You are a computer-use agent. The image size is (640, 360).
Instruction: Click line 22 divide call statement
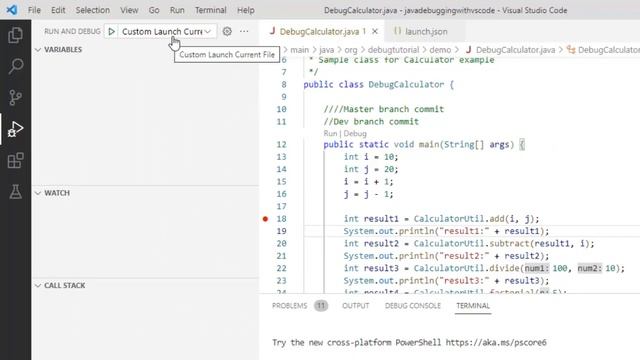tap(484, 268)
